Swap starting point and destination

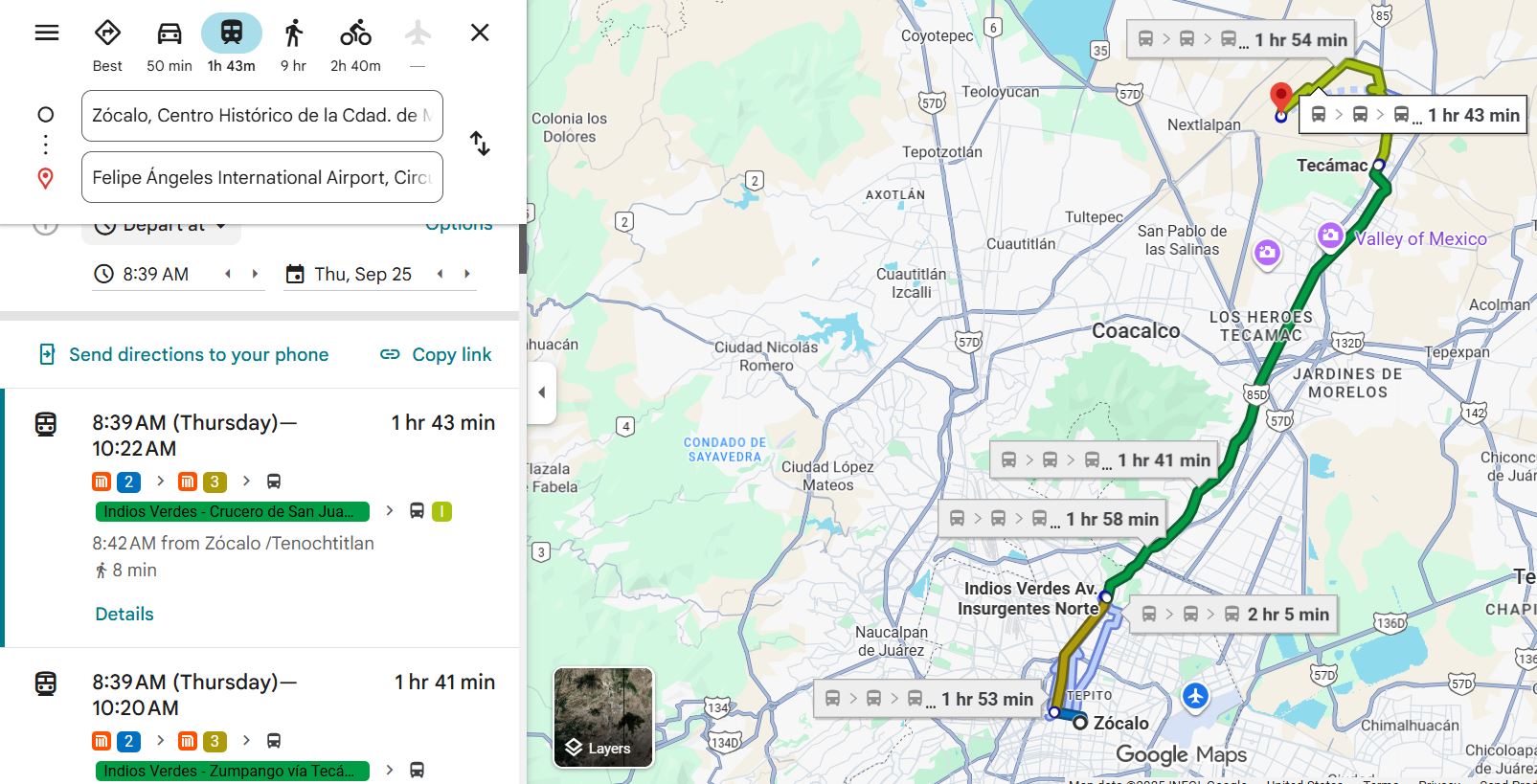pos(480,145)
